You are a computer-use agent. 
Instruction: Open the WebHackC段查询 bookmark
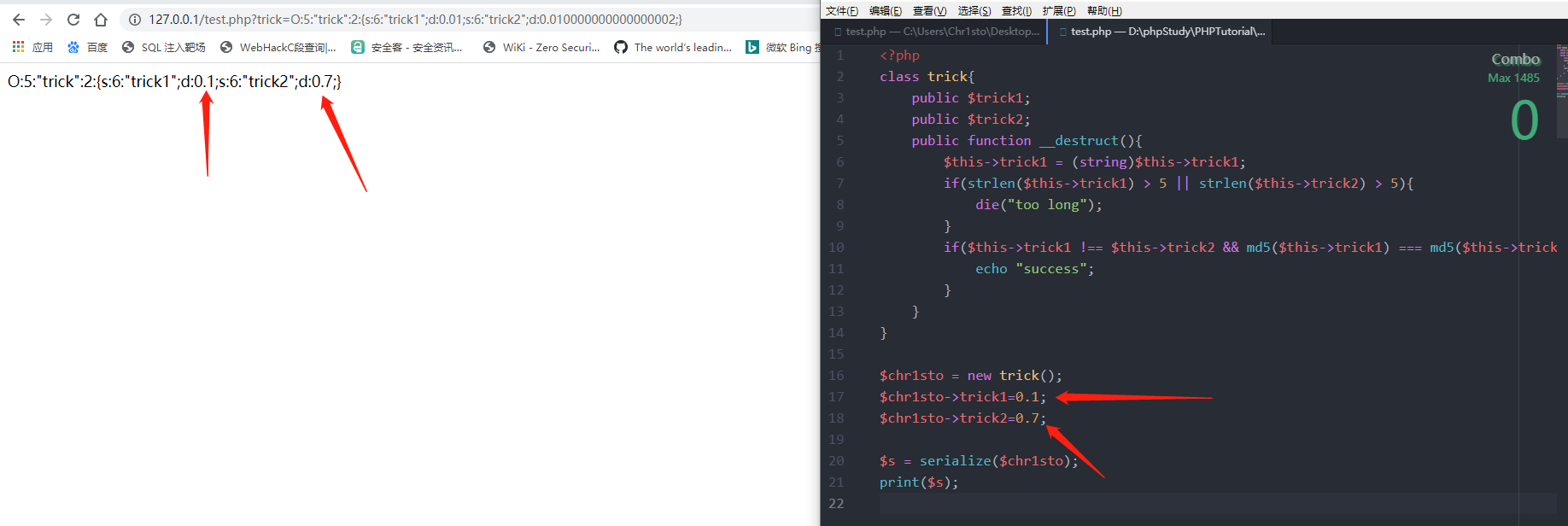click(x=278, y=47)
